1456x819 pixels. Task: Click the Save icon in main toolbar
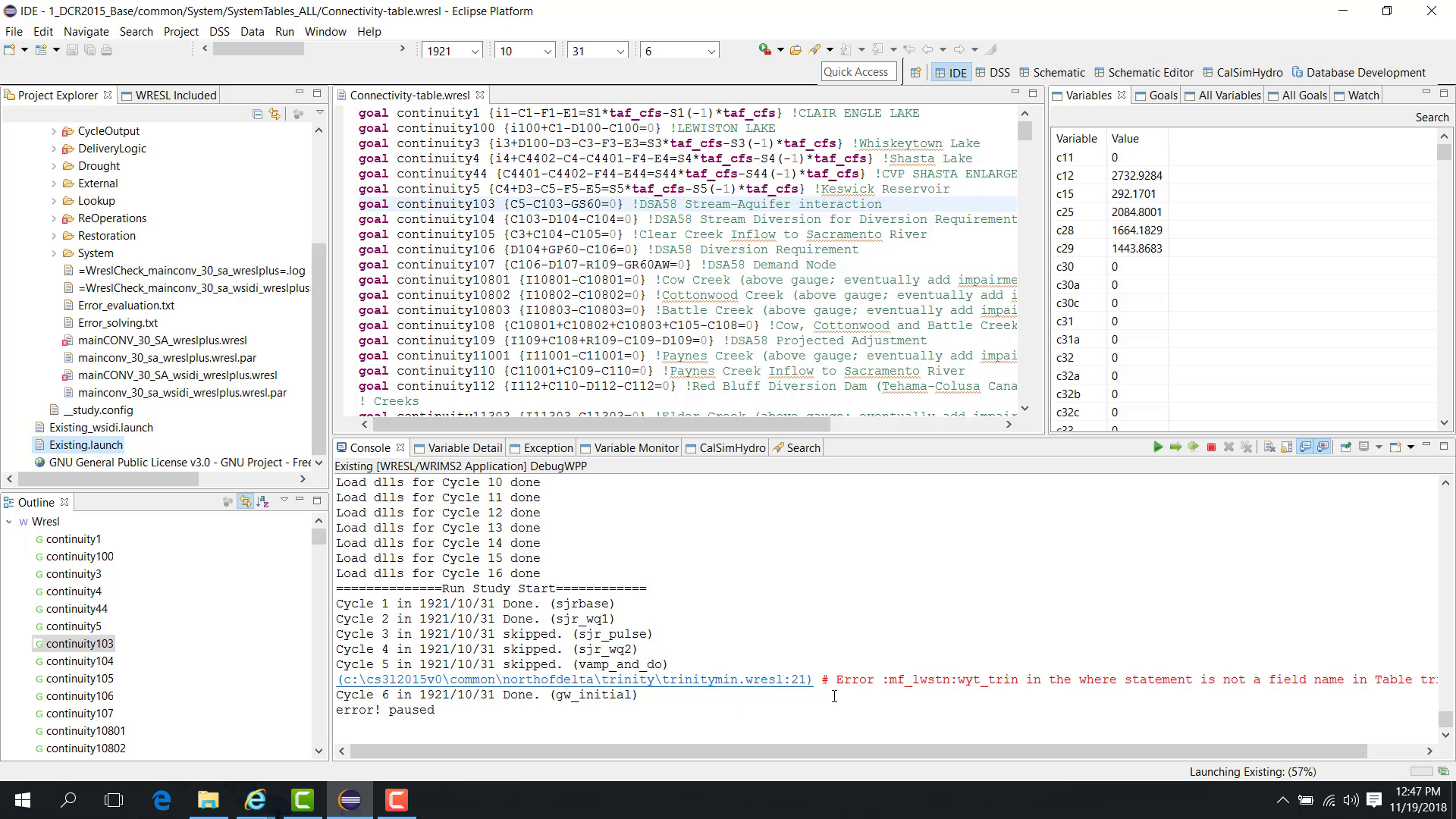(x=72, y=50)
